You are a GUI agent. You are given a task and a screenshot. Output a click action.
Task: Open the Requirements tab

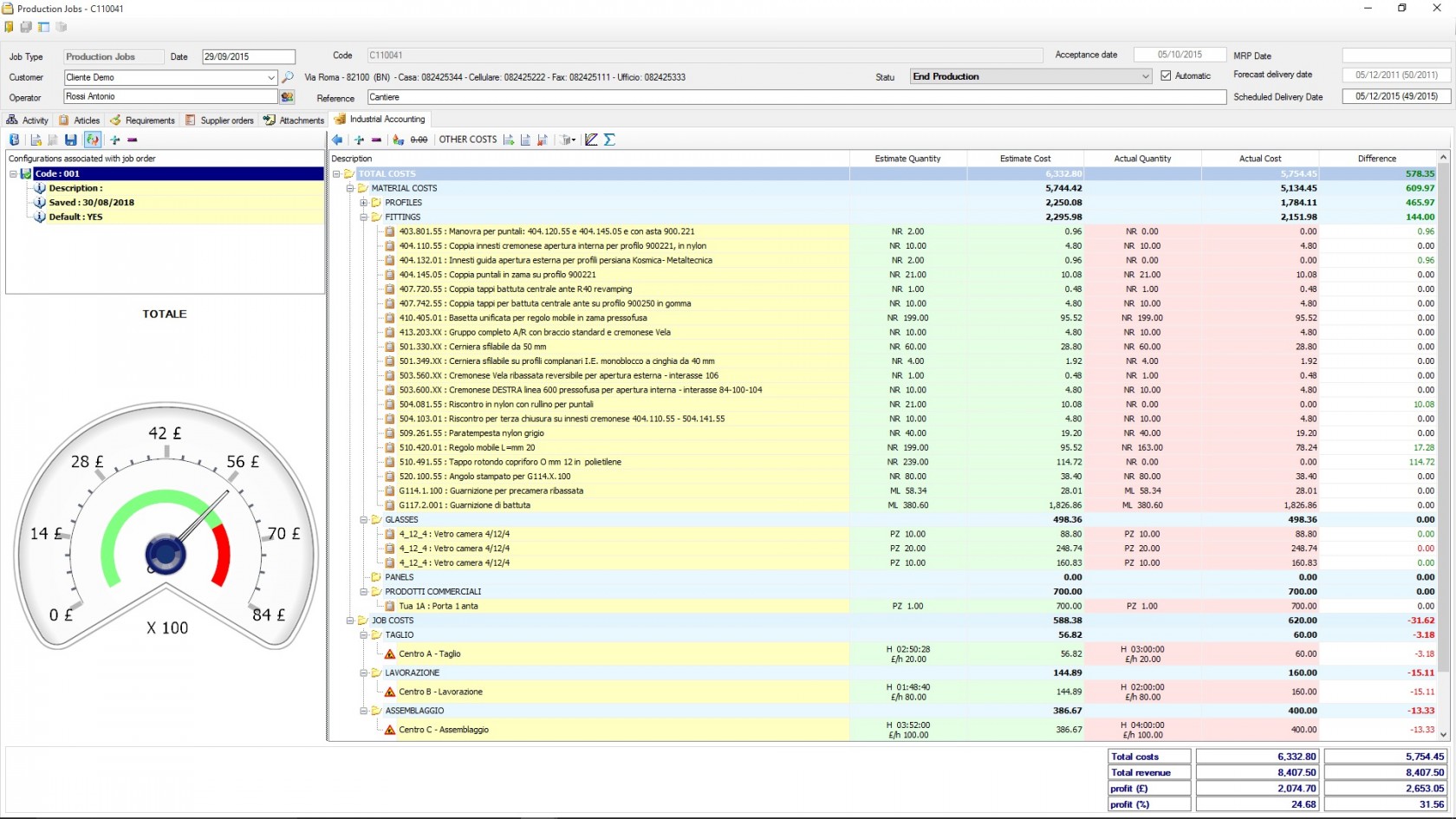(142, 120)
